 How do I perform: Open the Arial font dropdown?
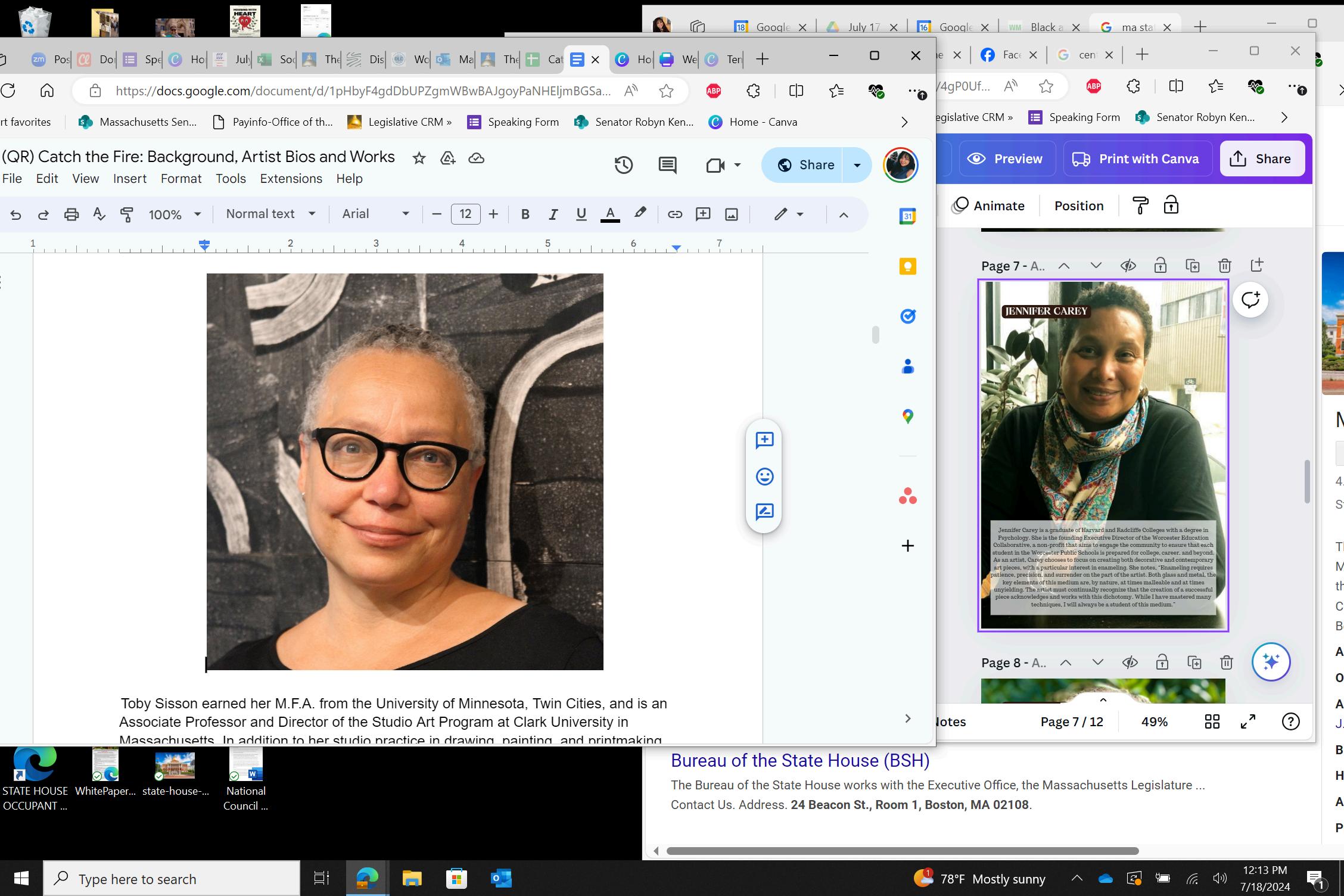click(x=375, y=214)
